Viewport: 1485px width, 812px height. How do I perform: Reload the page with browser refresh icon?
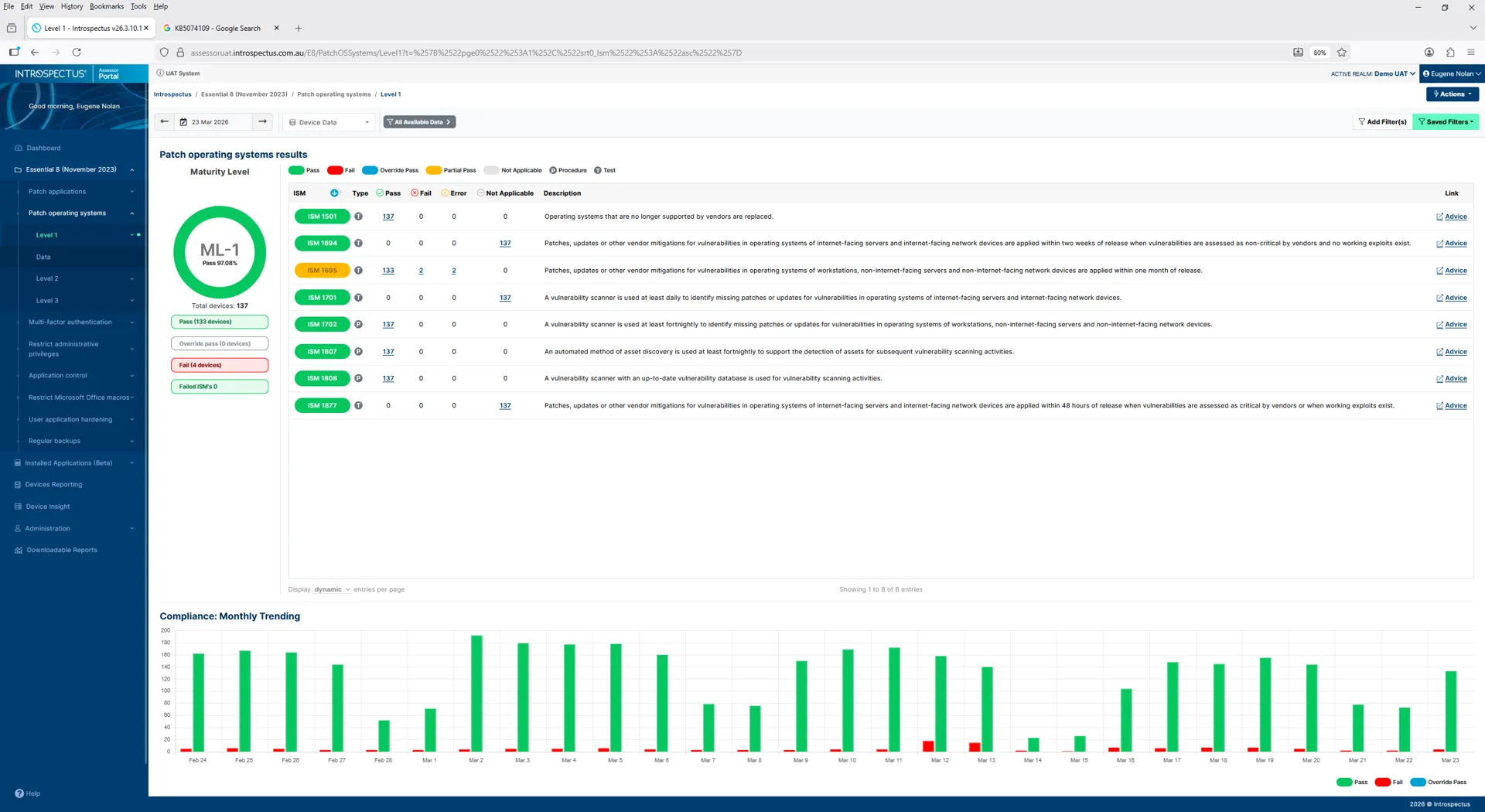point(77,53)
